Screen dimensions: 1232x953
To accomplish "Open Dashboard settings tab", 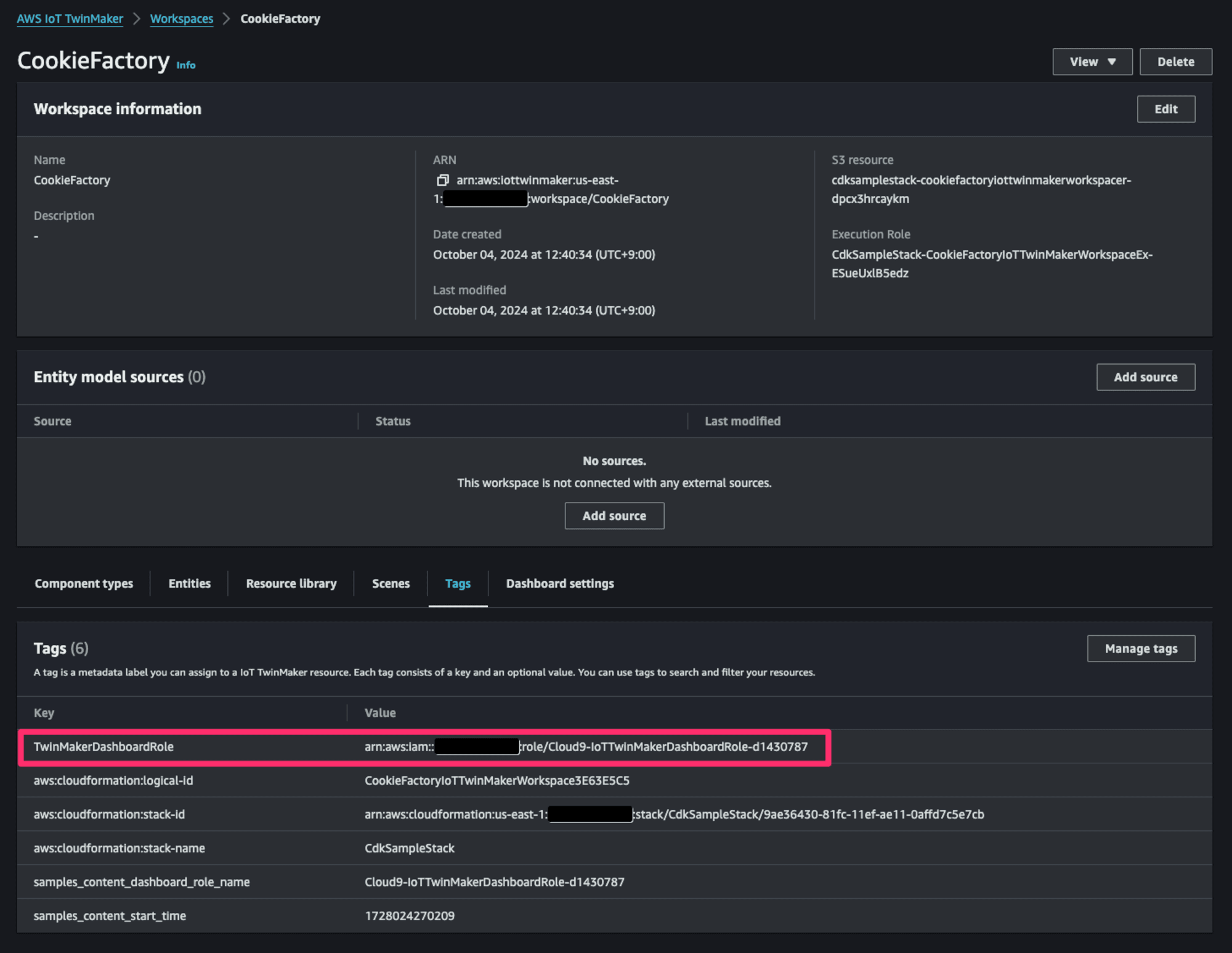I will [x=560, y=583].
